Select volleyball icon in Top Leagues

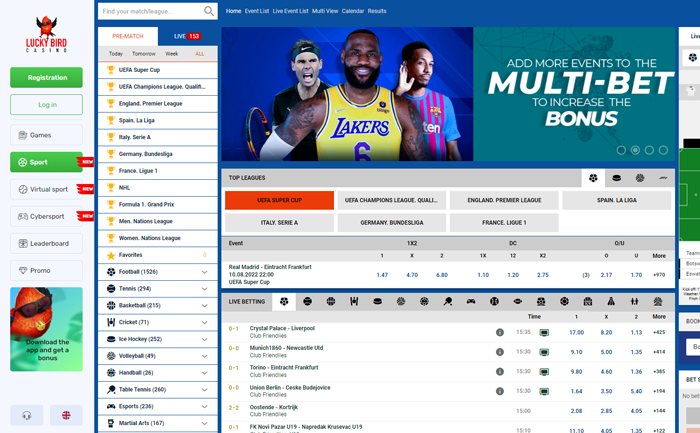(640, 178)
